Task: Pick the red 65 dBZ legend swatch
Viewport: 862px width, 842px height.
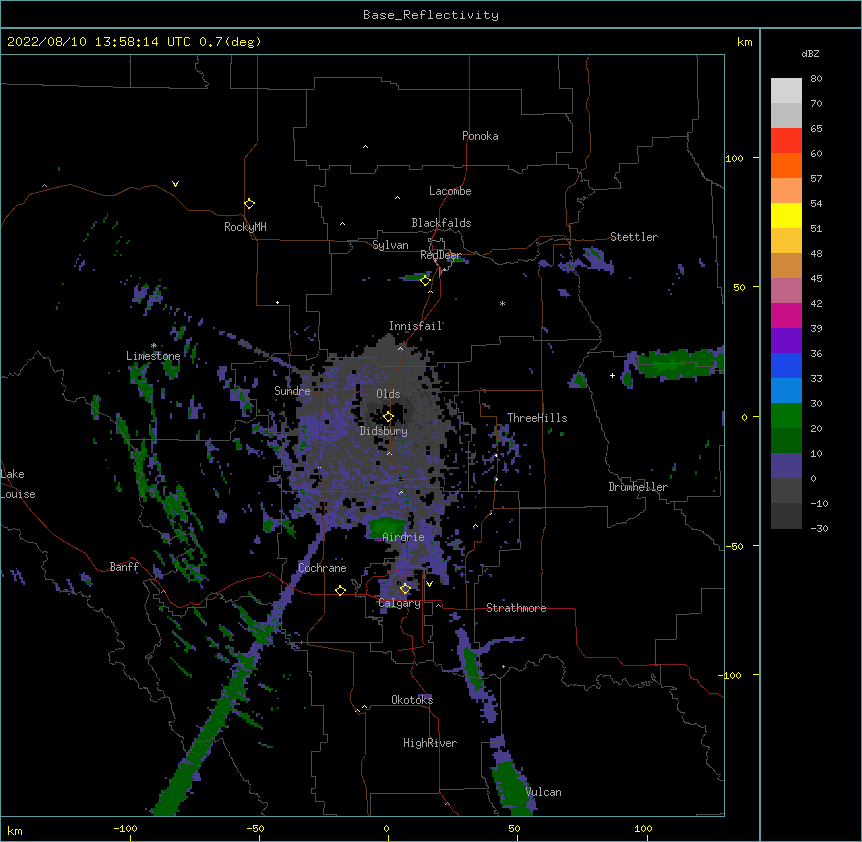Action: tap(786, 140)
